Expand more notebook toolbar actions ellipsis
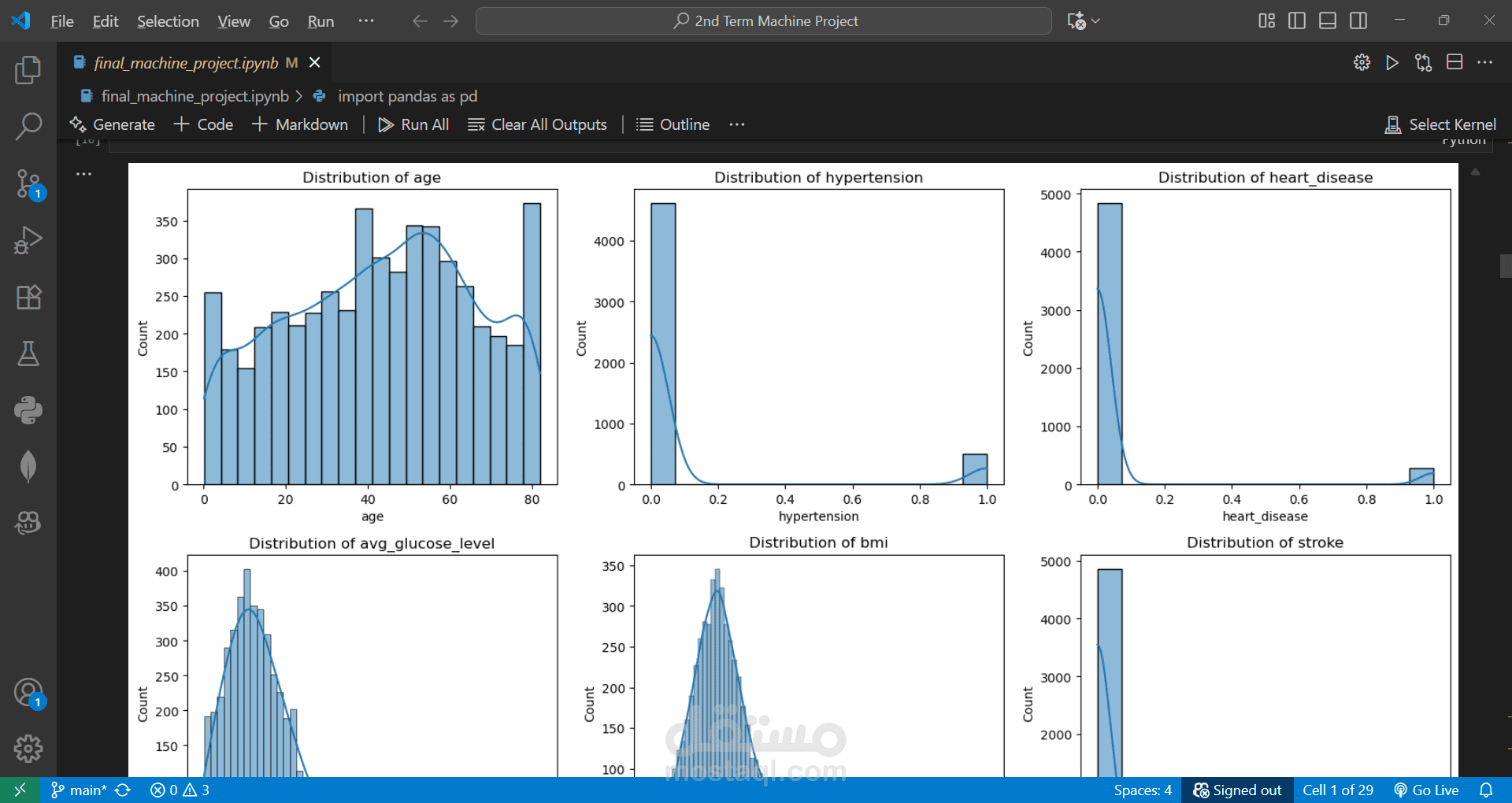1512x803 pixels. click(736, 124)
